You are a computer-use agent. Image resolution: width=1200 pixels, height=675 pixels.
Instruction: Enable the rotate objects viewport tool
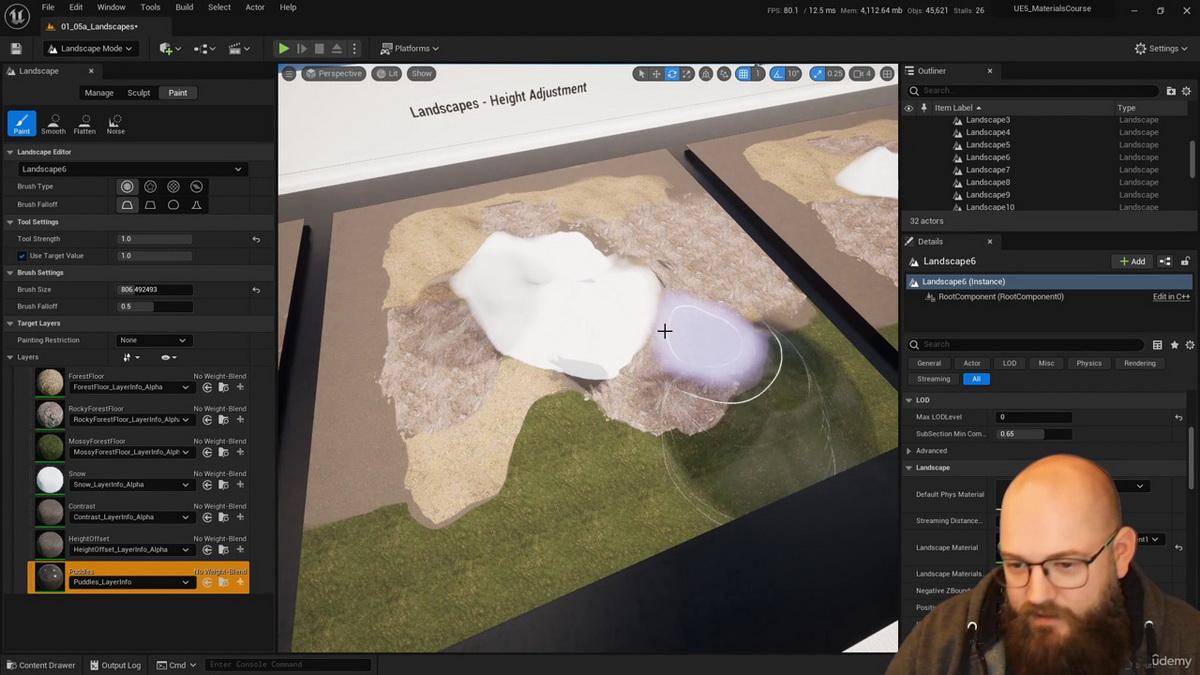click(672, 74)
